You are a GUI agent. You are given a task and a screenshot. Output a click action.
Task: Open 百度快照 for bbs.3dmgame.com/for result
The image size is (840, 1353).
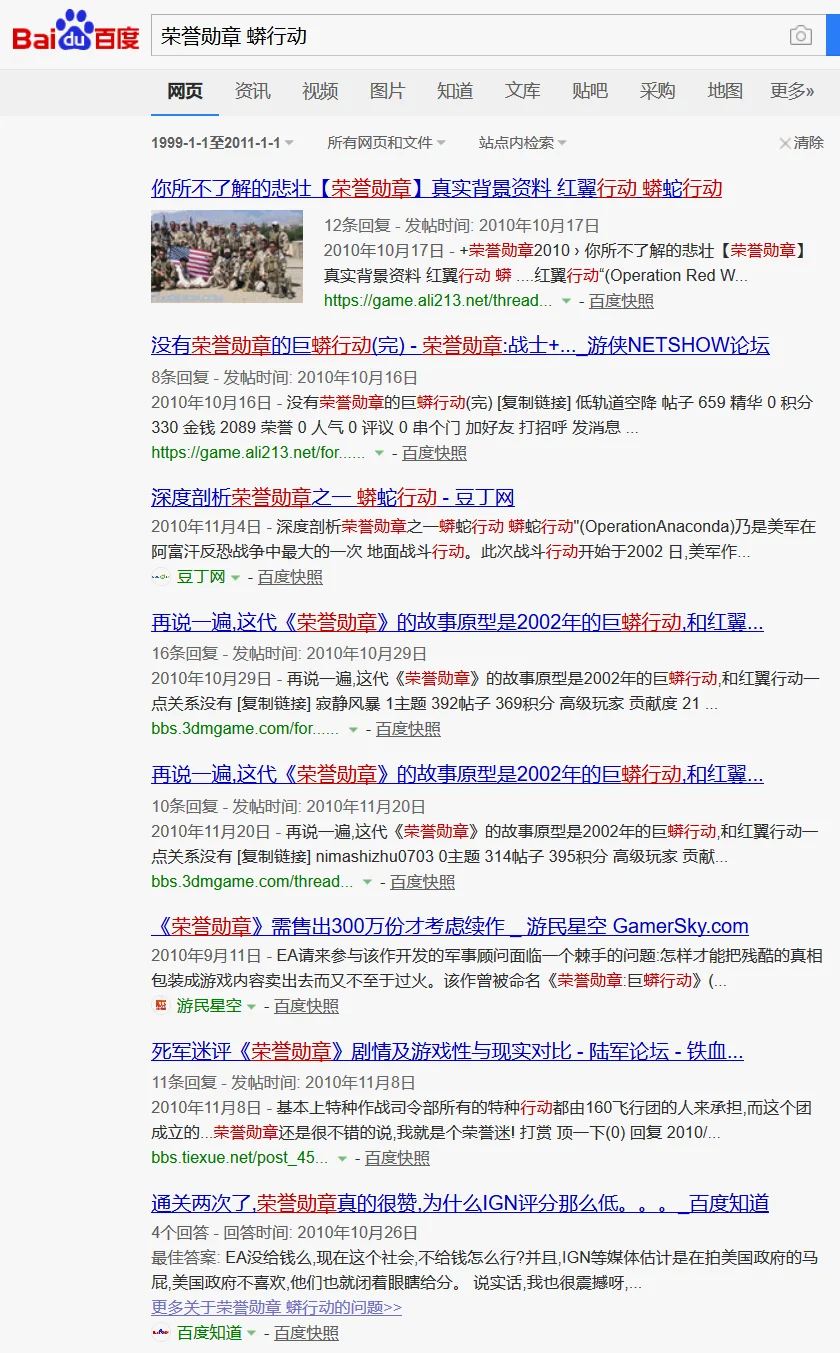408,728
